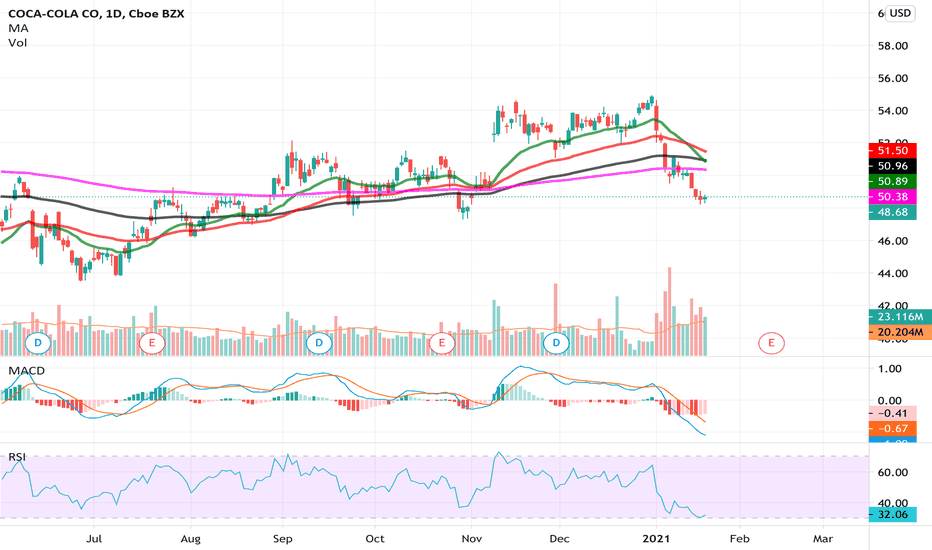Open the USD currency selector
932x550 pixels.
coord(900,13)
